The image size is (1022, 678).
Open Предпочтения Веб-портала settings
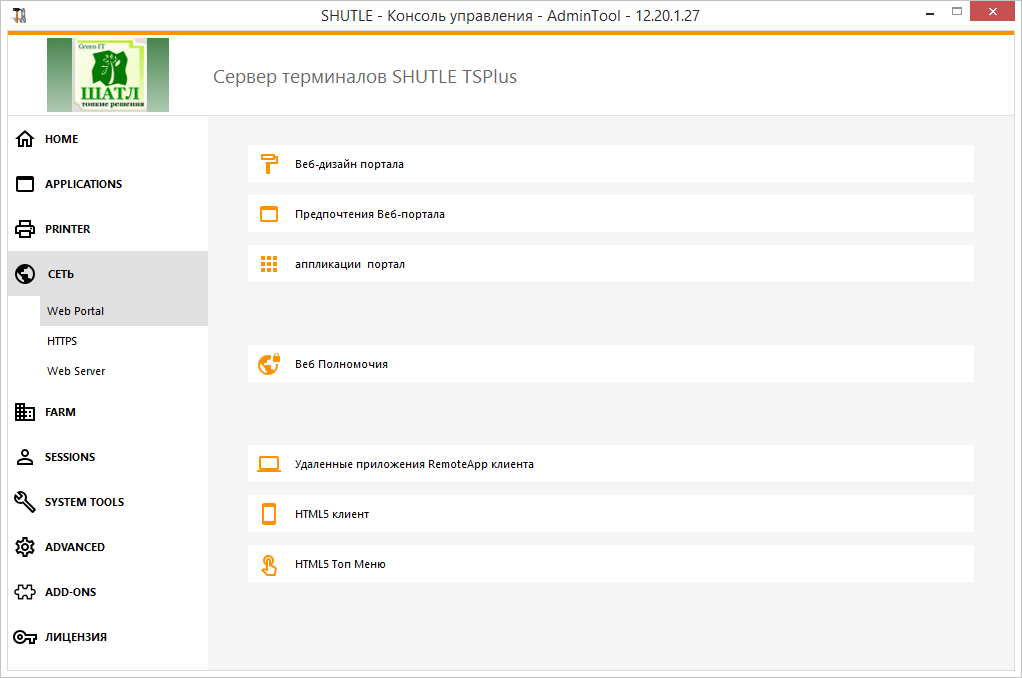click(368, 213)
